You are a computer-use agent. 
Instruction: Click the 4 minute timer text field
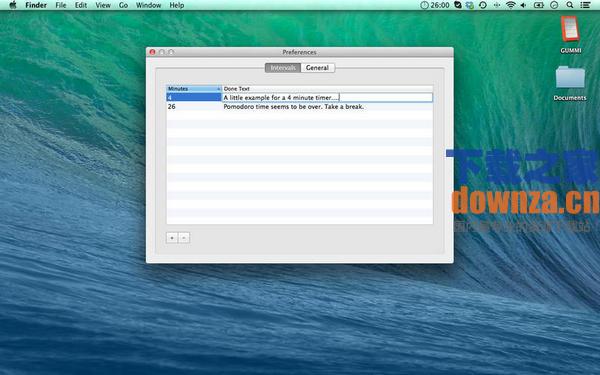point(327,98)
